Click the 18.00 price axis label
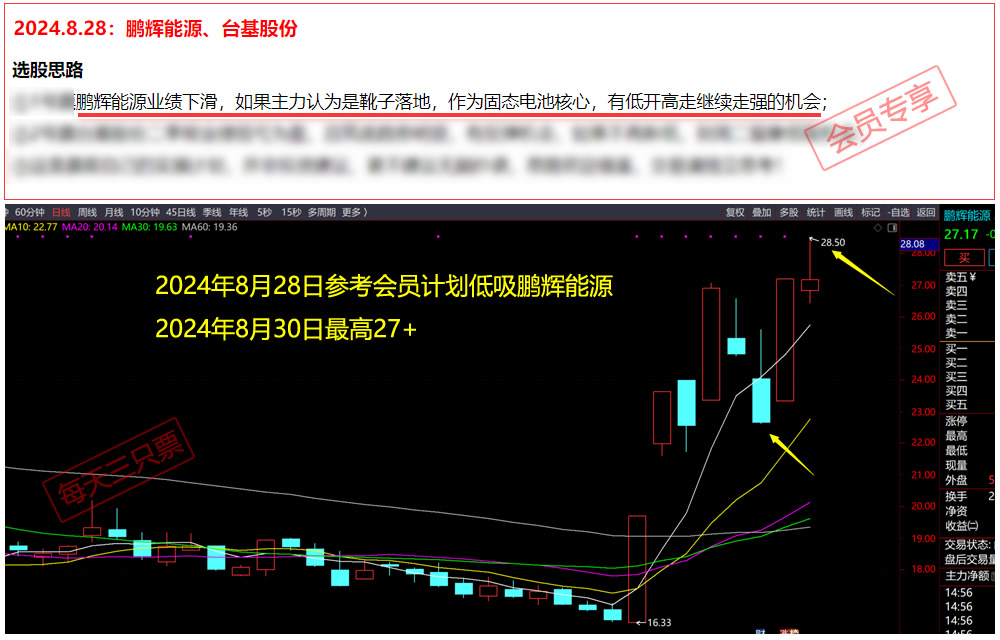This screenshot has width=1000, height=640. click(923, 569)
